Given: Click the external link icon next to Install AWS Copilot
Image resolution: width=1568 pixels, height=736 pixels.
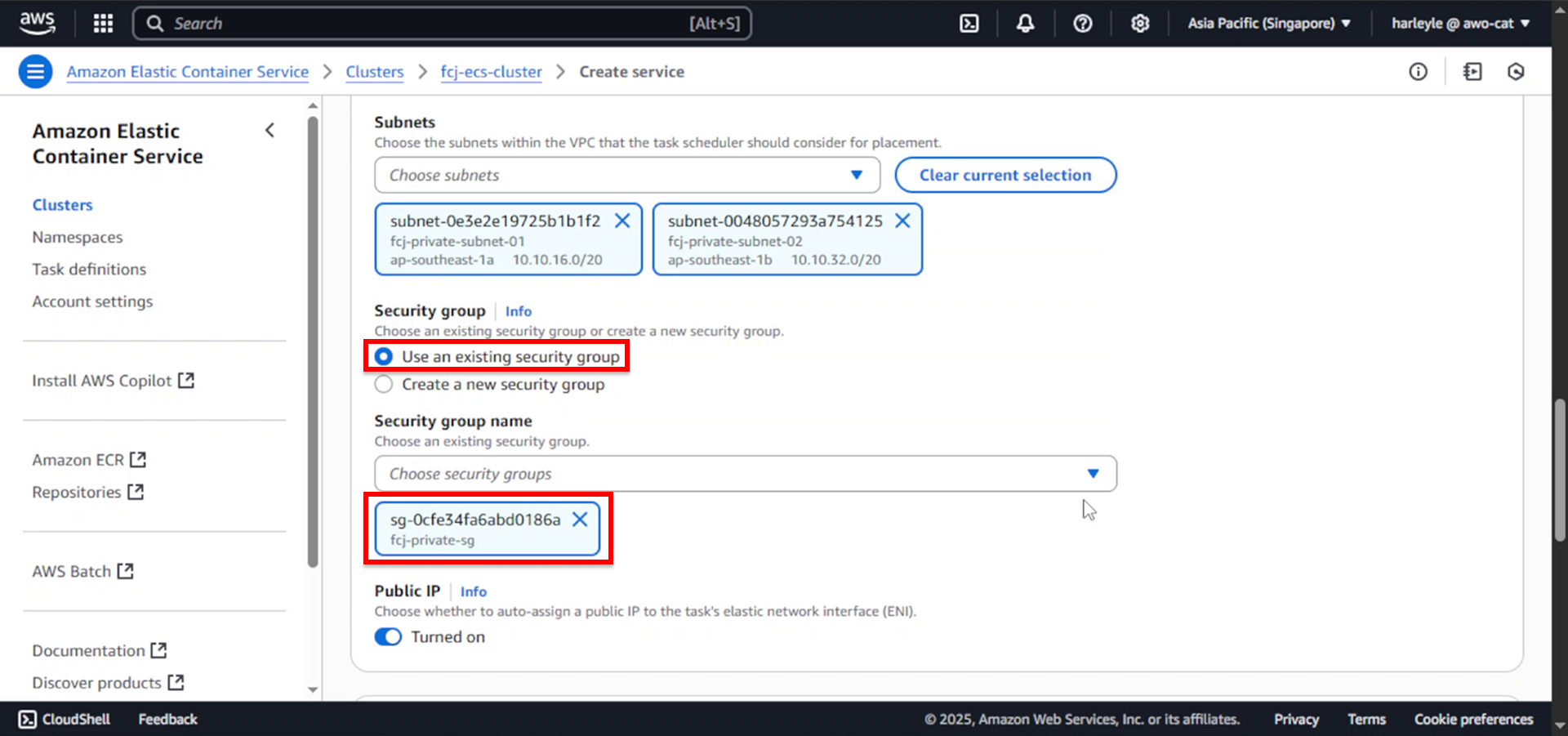Looking at the screenshot, I should point(186,380).
